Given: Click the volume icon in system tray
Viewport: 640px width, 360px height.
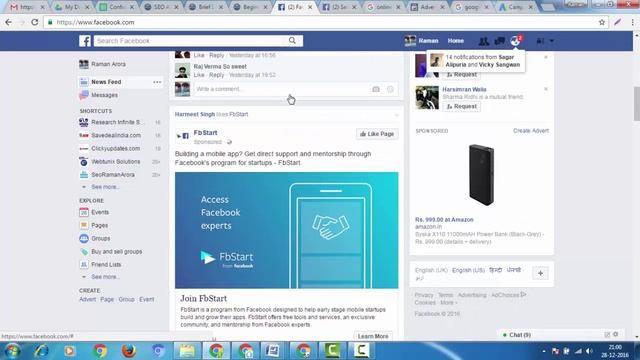Looking at the screenshot, I should (x=589, y=351).
